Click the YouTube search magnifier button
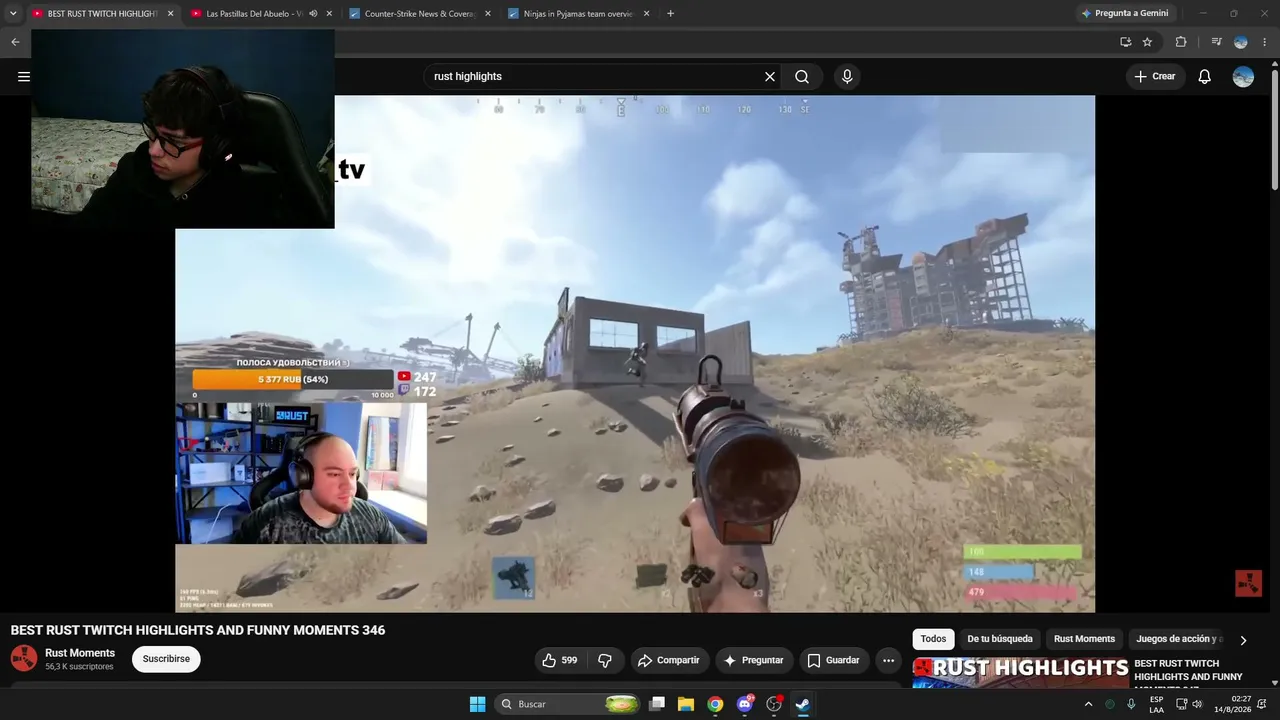The image size is (1280, 720). click(802, 77)
